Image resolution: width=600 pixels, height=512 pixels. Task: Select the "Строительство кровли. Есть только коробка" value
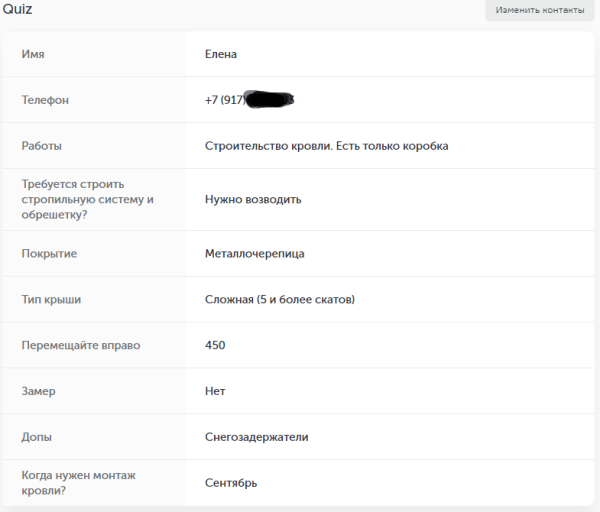click(x=326, y=146)
